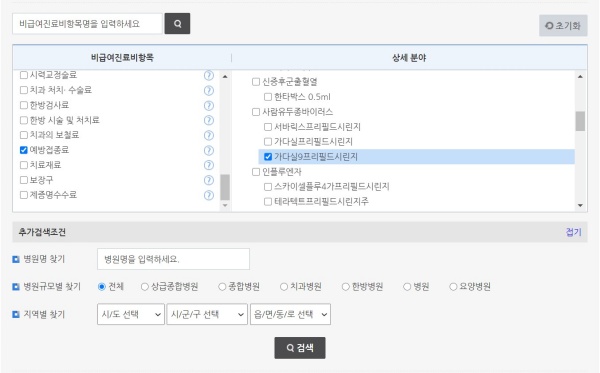Uncheck 가다실9프리필드시린지 checkbox
This screenshot has height=373, width=600.
268,156
